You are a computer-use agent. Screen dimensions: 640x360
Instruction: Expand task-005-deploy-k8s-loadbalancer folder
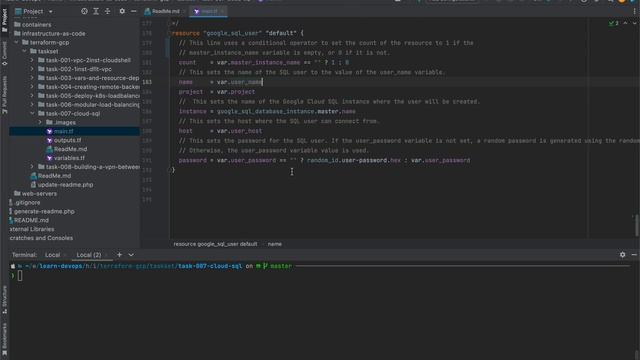click(32, 96)
